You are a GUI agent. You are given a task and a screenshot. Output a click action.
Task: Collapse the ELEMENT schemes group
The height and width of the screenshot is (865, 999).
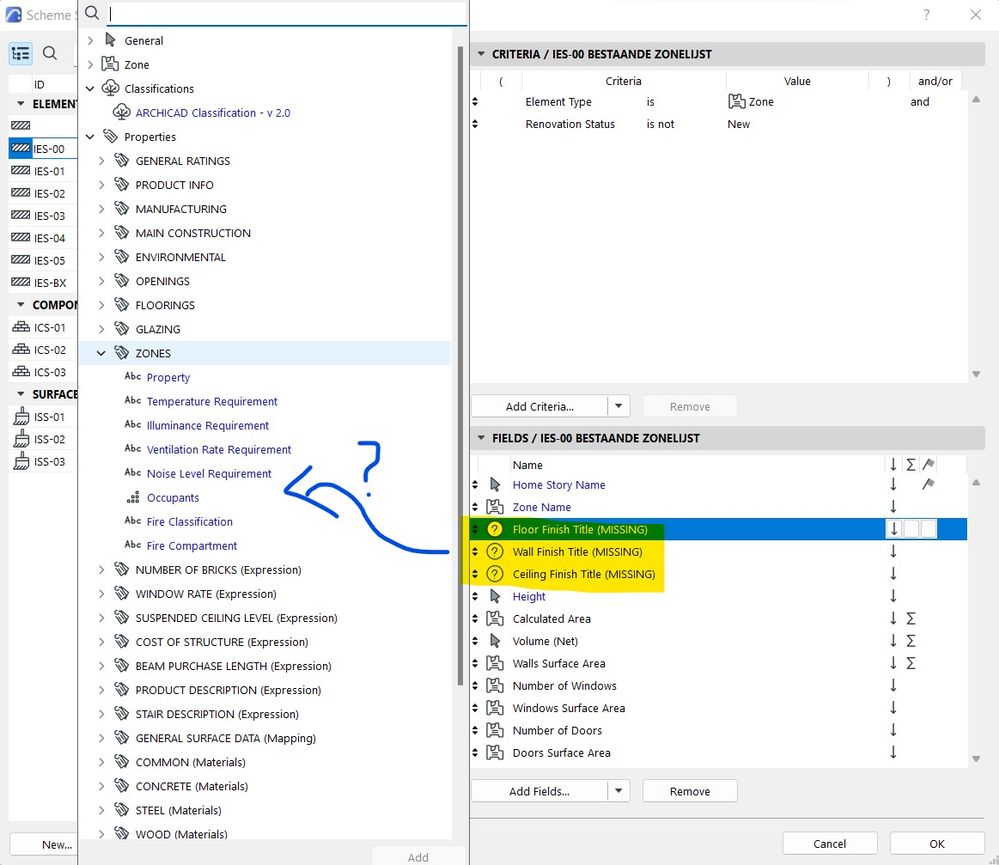pos(20,103)
